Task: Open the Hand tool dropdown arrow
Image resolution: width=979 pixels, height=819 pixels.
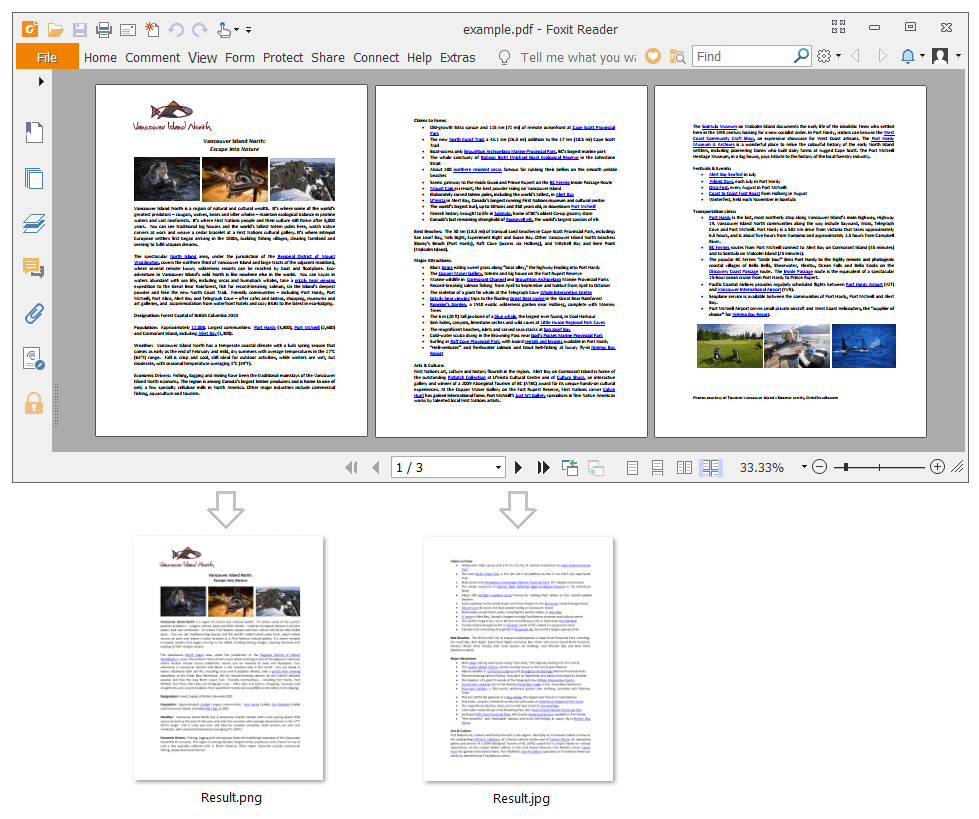Action: [235, 31]
